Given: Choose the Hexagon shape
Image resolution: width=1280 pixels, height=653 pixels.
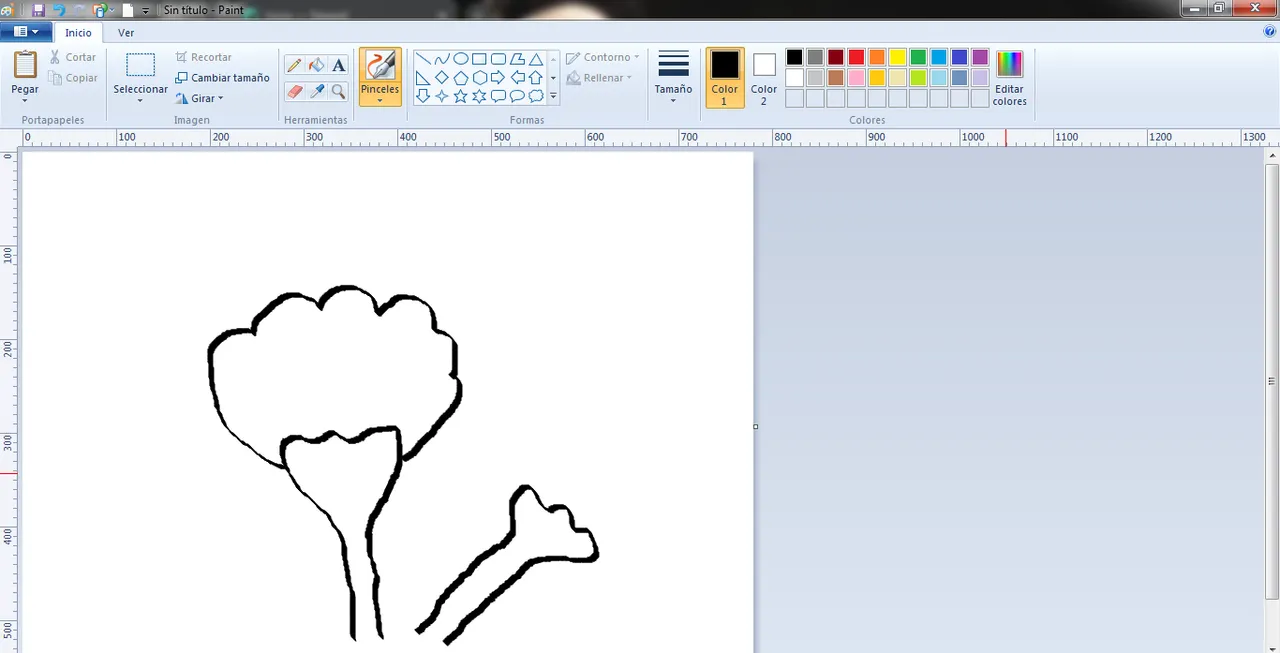Looking at the screenshot, I should click(x=479, y=78).
